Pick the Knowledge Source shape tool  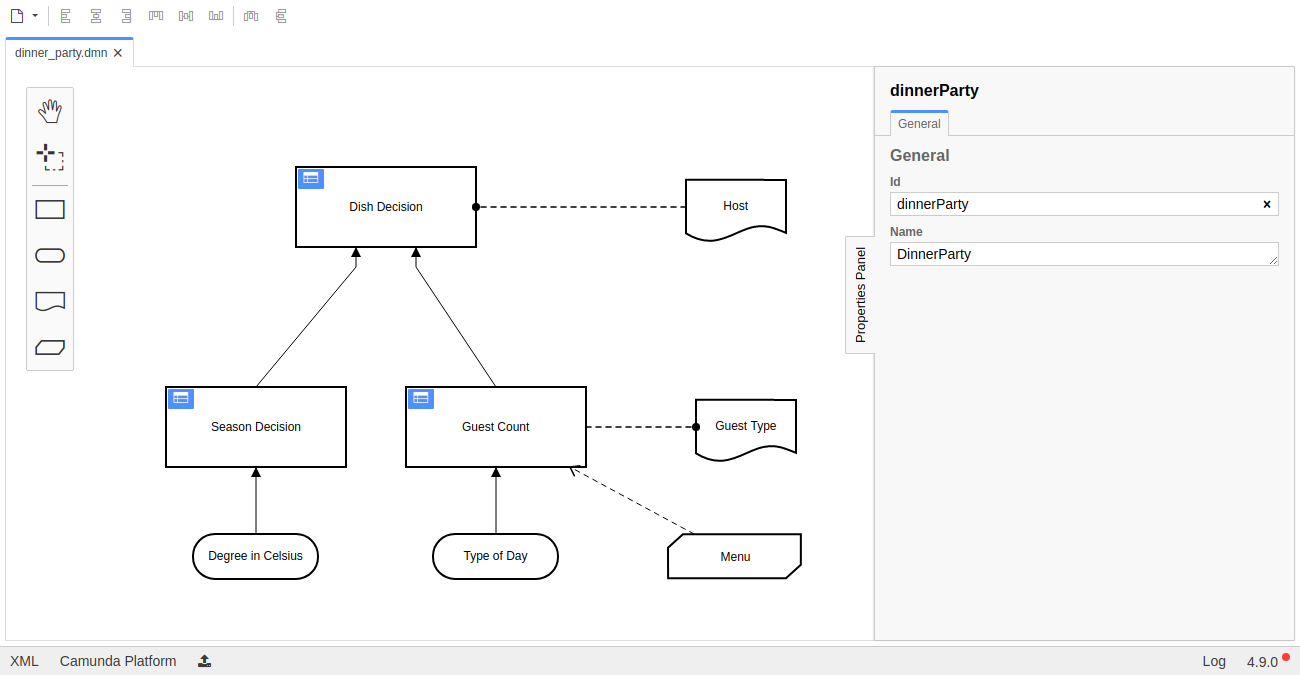[50, 301]
